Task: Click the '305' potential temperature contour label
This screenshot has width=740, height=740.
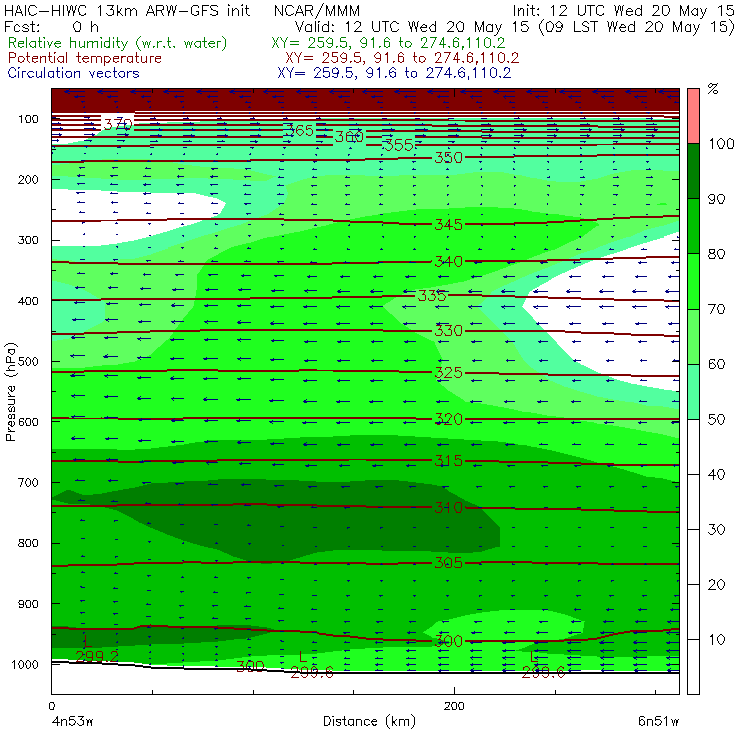Action: pyautogui.click(x=448, y=563)
